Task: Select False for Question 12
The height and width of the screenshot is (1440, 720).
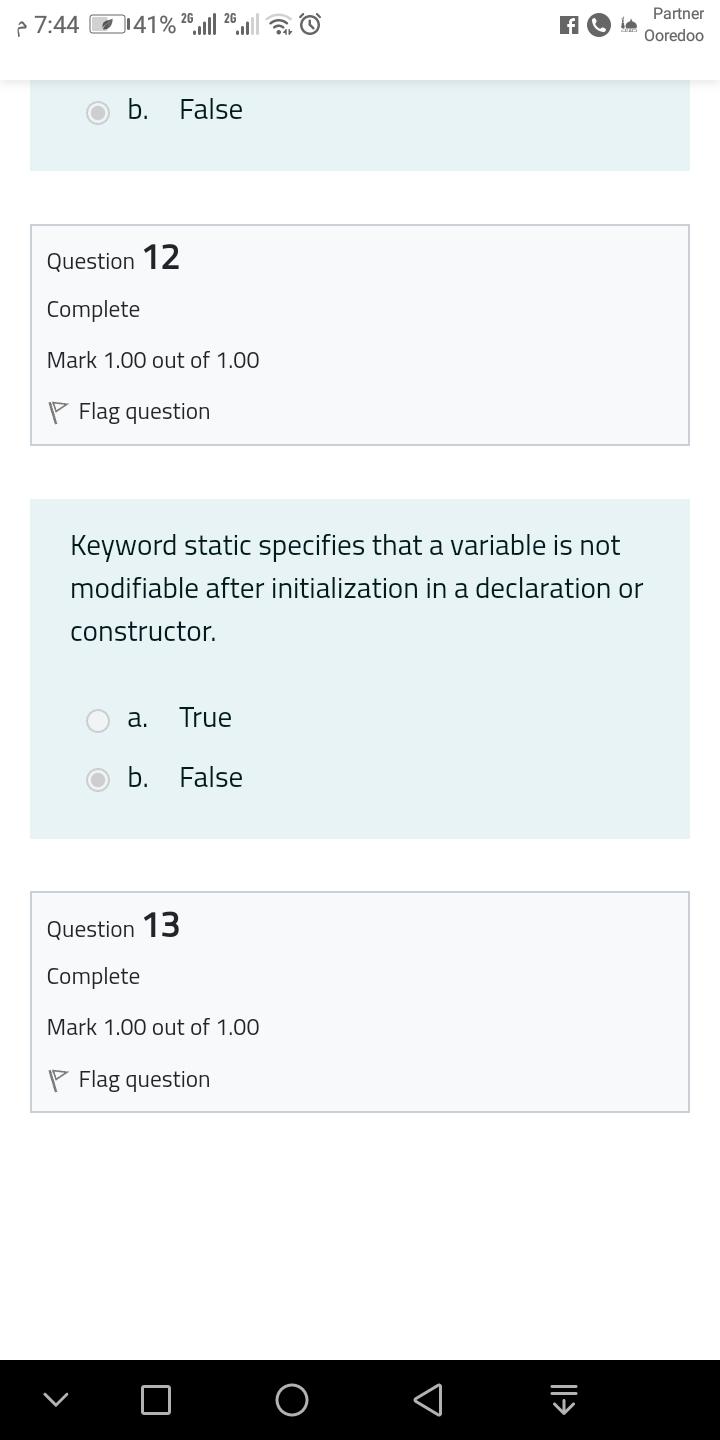Action: (98, 780)
